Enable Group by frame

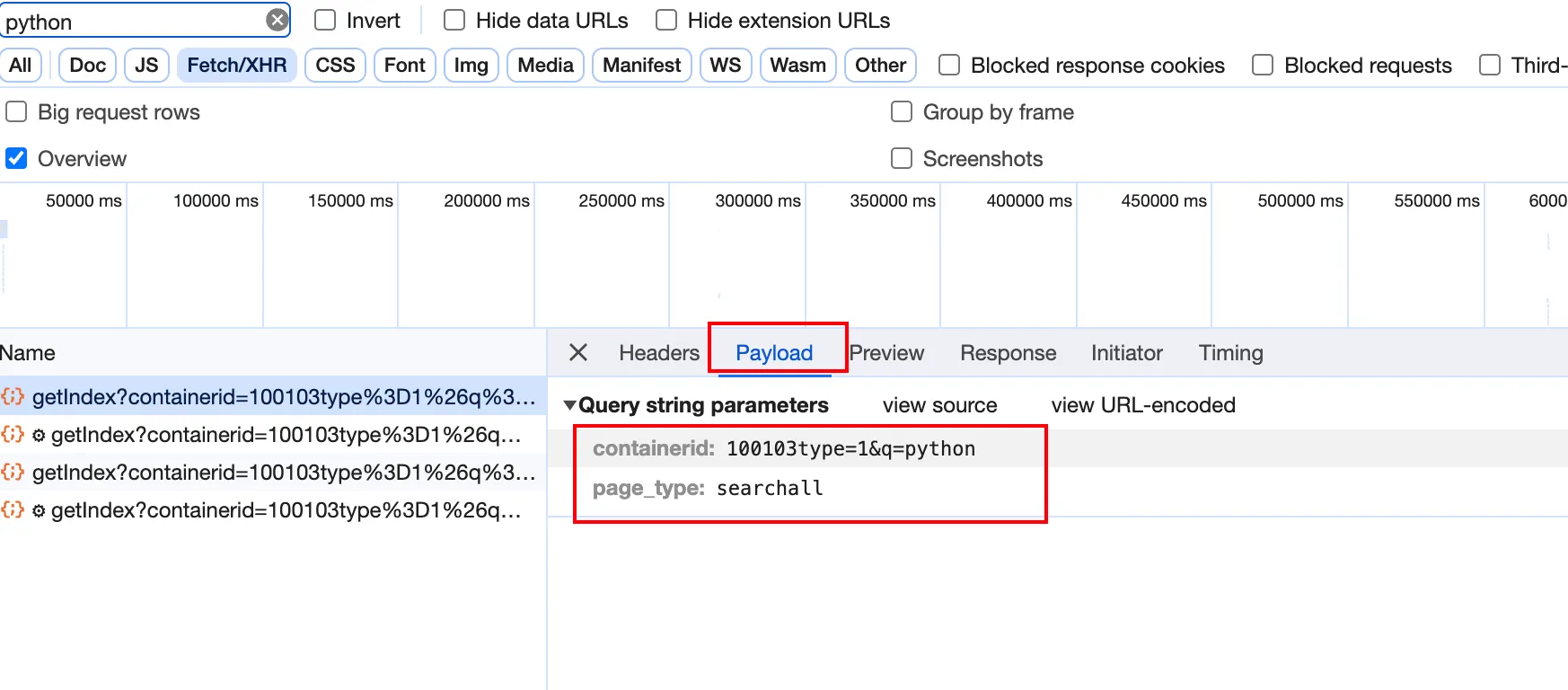pyautogui.click(x=902, y=111)
